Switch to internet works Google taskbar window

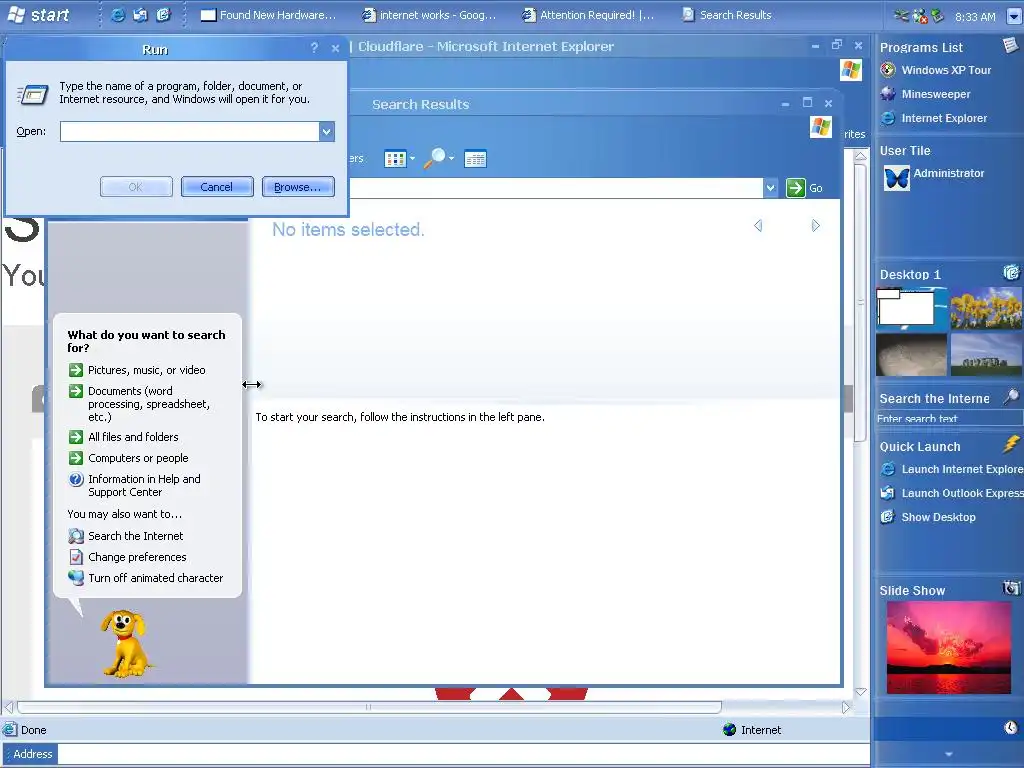429,14
